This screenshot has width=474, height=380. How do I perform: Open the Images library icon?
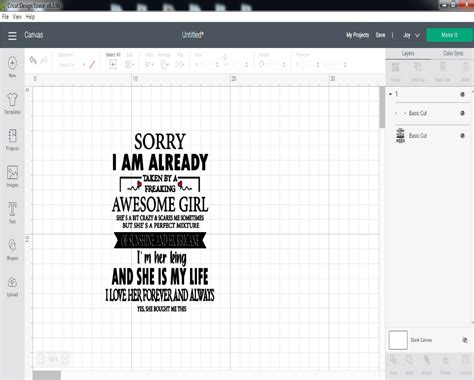[x=12, y=173]
